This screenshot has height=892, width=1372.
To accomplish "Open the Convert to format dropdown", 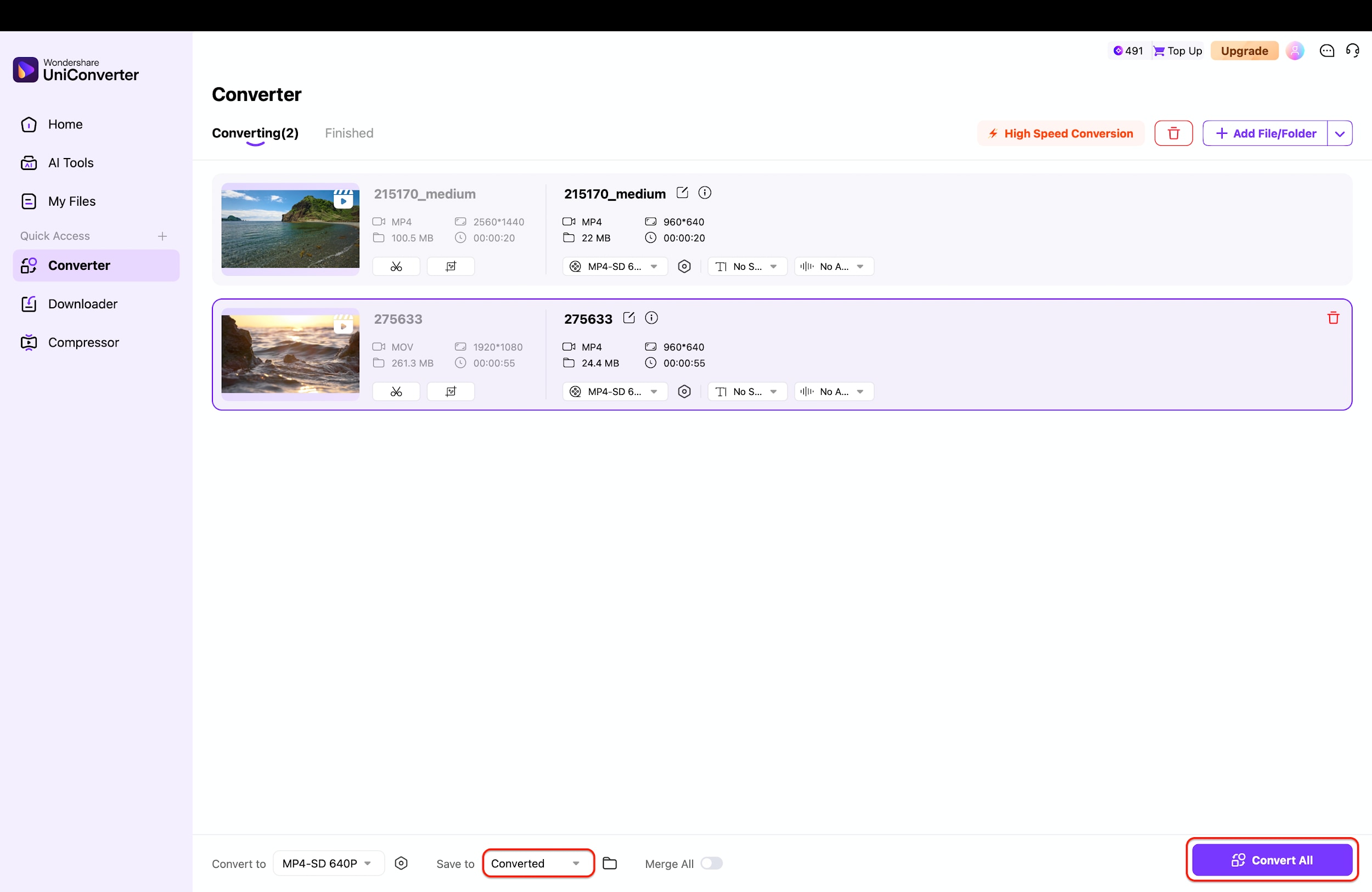I will click(x=327, y=862).
